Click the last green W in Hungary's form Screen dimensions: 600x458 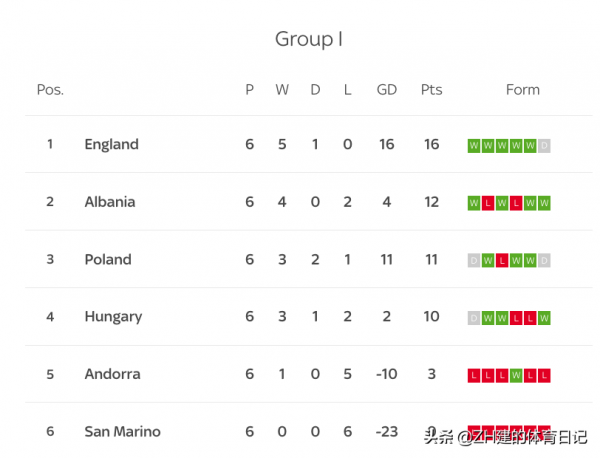click(x=545, y=318)
